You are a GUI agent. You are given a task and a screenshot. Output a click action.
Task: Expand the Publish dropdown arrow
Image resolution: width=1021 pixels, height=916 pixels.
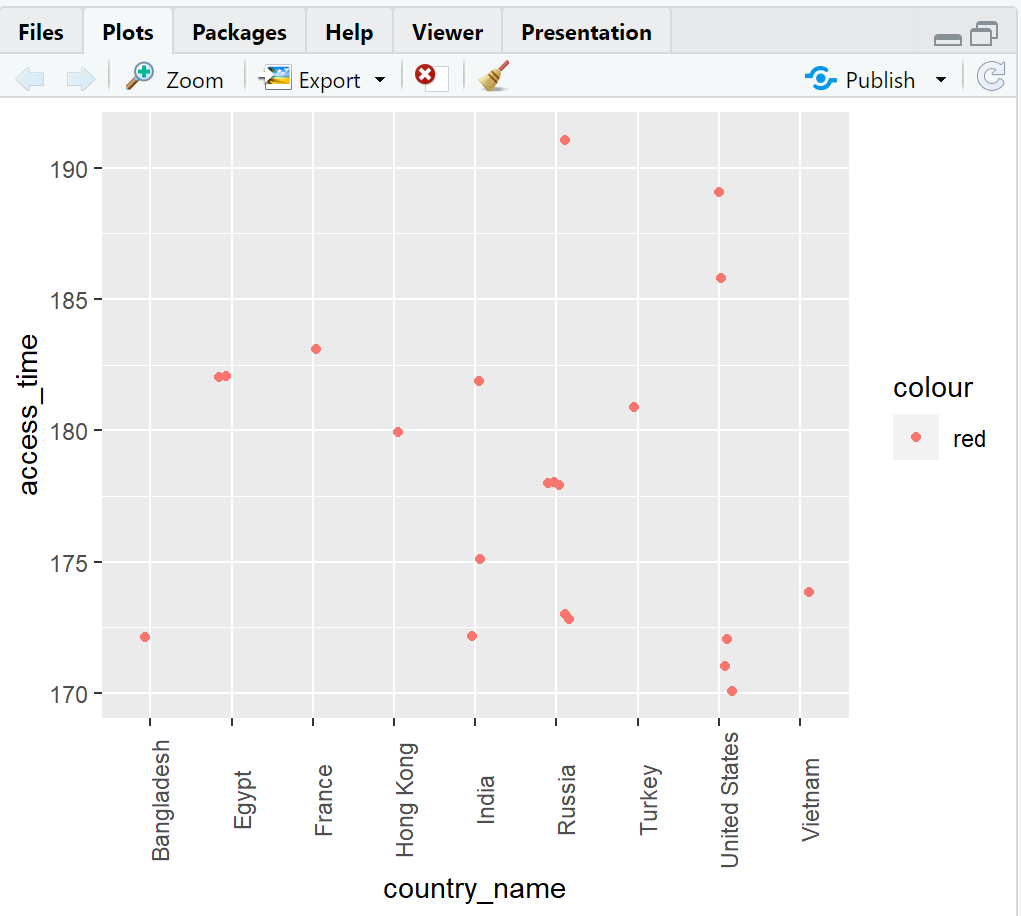[x=941, y=79]
